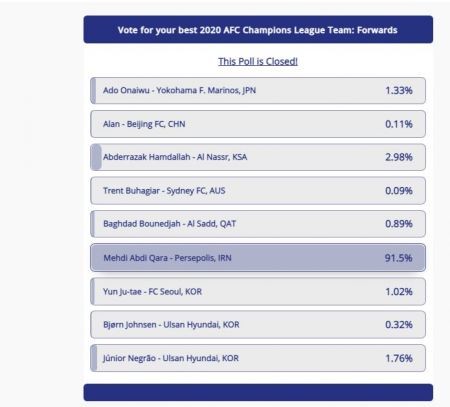Select the Trent Buhagiar - Sydney FC option

[258, 191]
